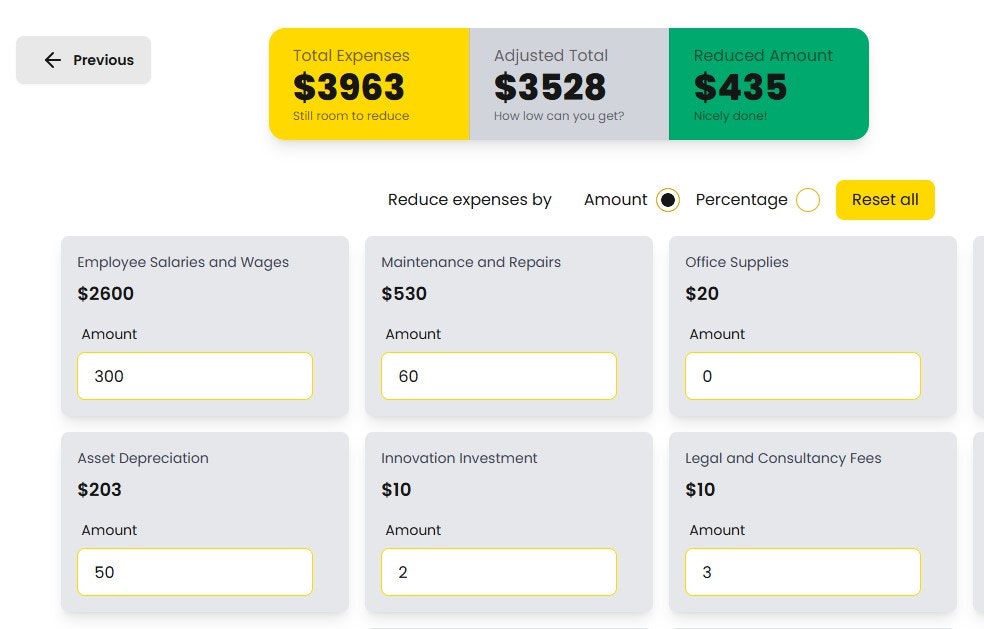Click the Innovation Investment amount field
Viewport: 984px width, 629px height.
[x=499, y=572]
